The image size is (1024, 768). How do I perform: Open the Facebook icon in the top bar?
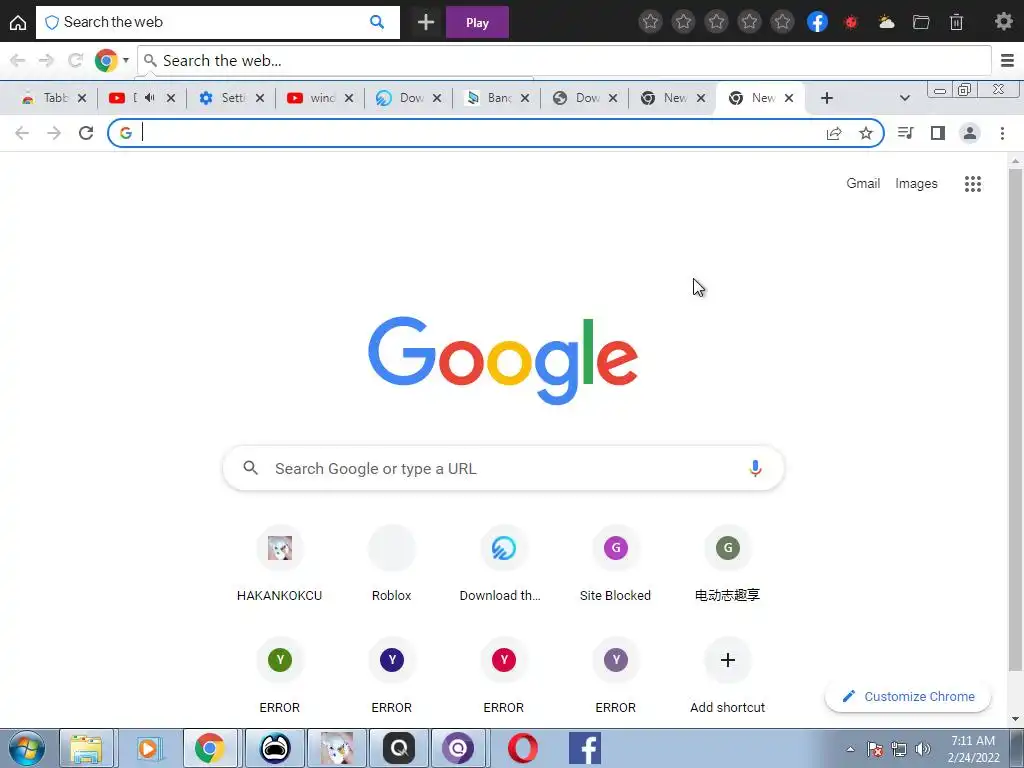pos(817,22)
